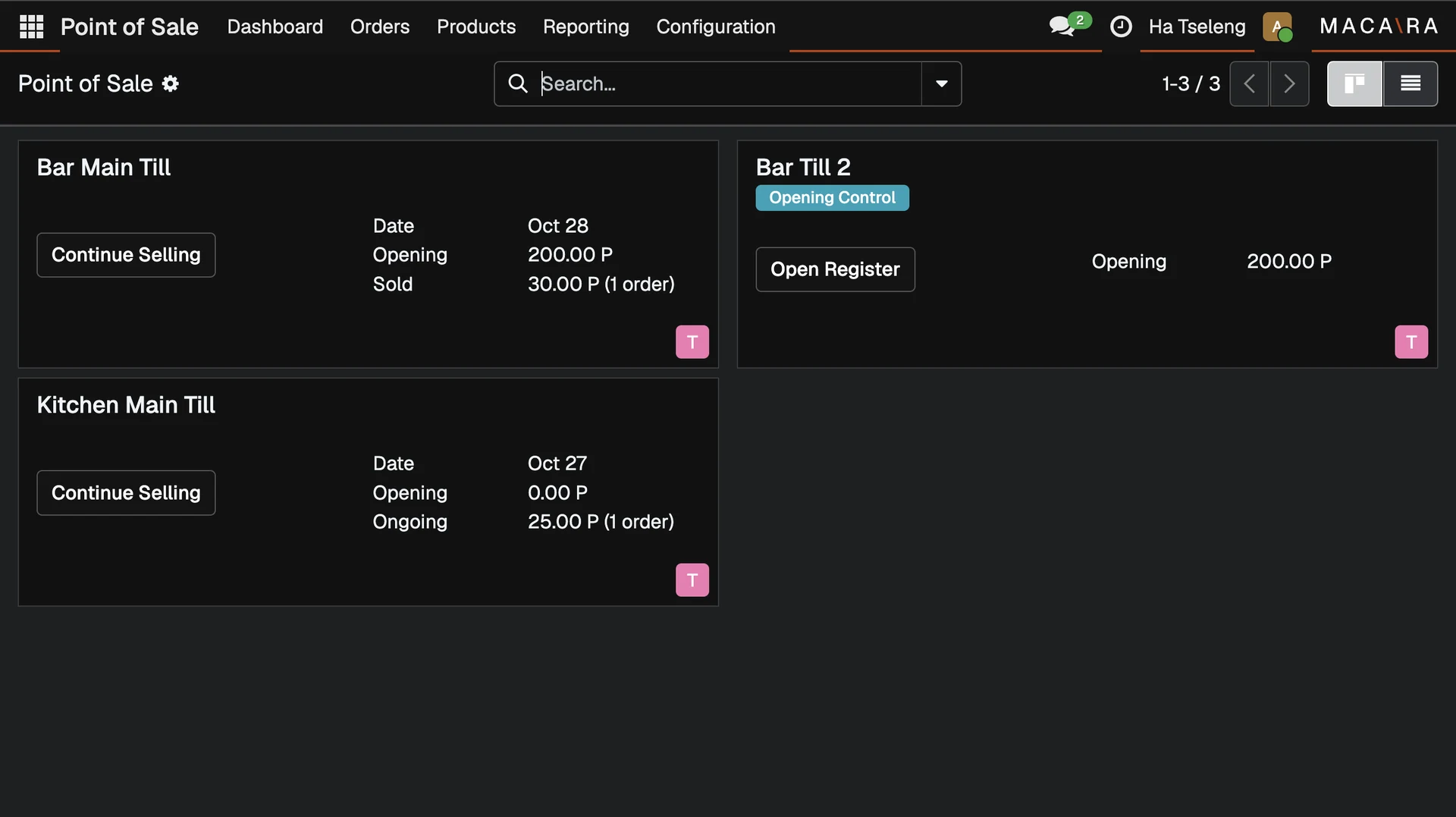Go to the next page arrow
This screenshot has height=817, width=1456.
point(1289,83)
